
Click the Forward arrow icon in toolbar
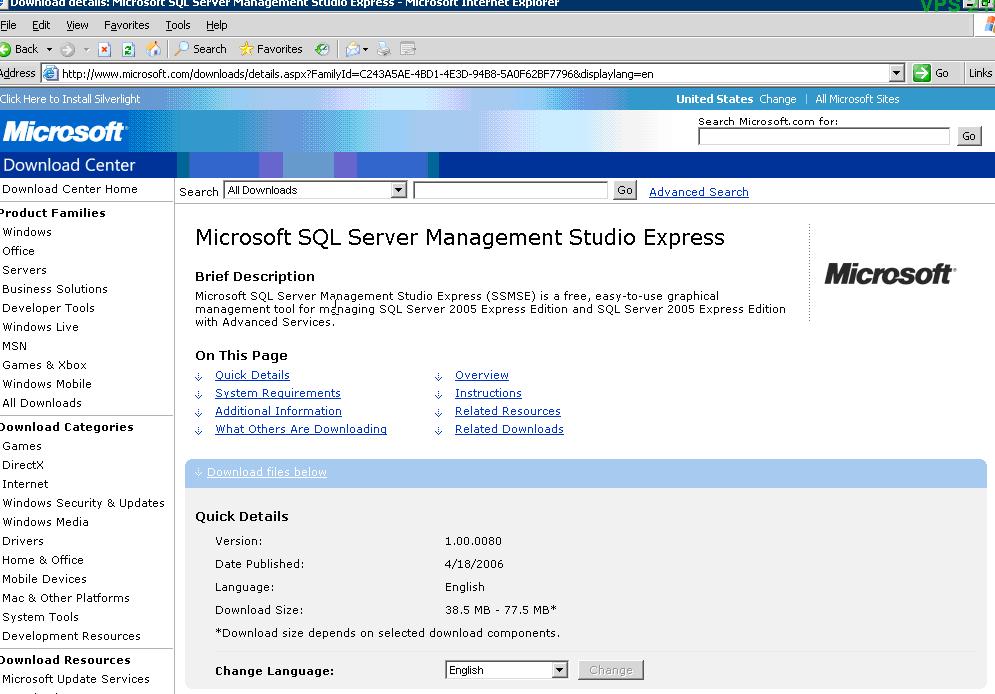click(67, 49)
